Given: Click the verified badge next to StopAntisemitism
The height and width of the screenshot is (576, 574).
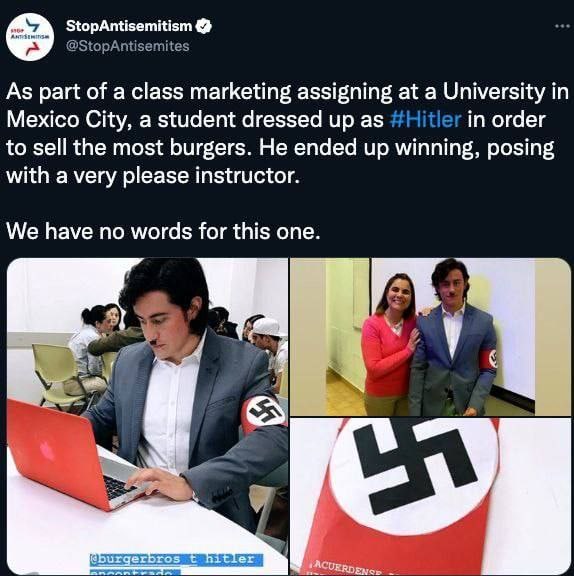Looking at the screenshot, I should (x=203, y=26).
